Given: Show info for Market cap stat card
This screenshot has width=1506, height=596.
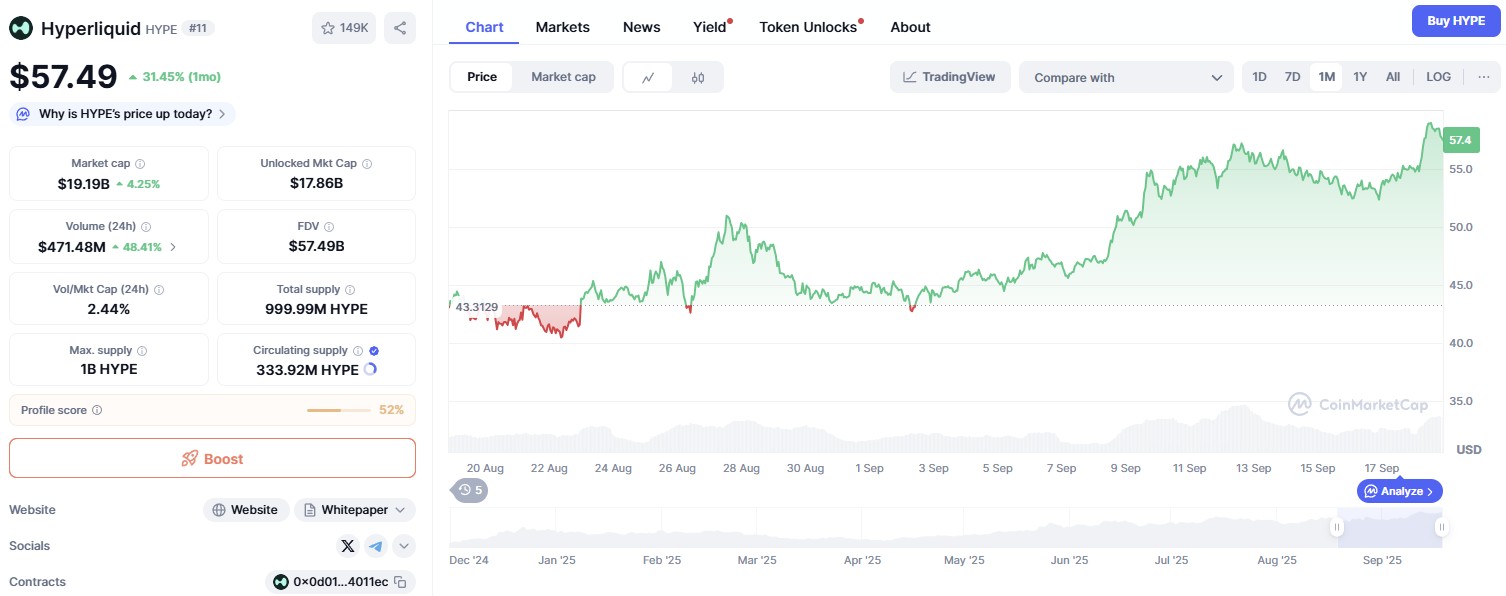Looking at the screenshot, I should (x=140, y=163).
